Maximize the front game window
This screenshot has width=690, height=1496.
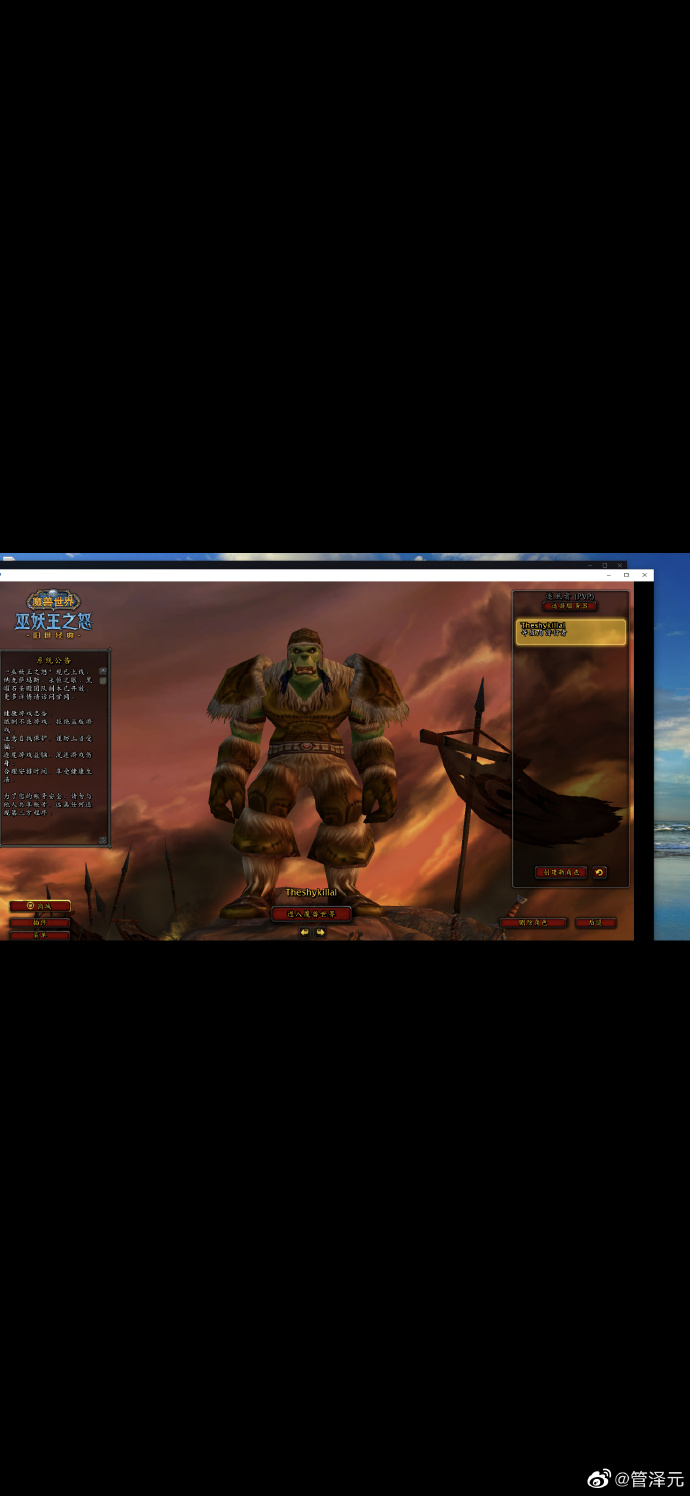626,575
